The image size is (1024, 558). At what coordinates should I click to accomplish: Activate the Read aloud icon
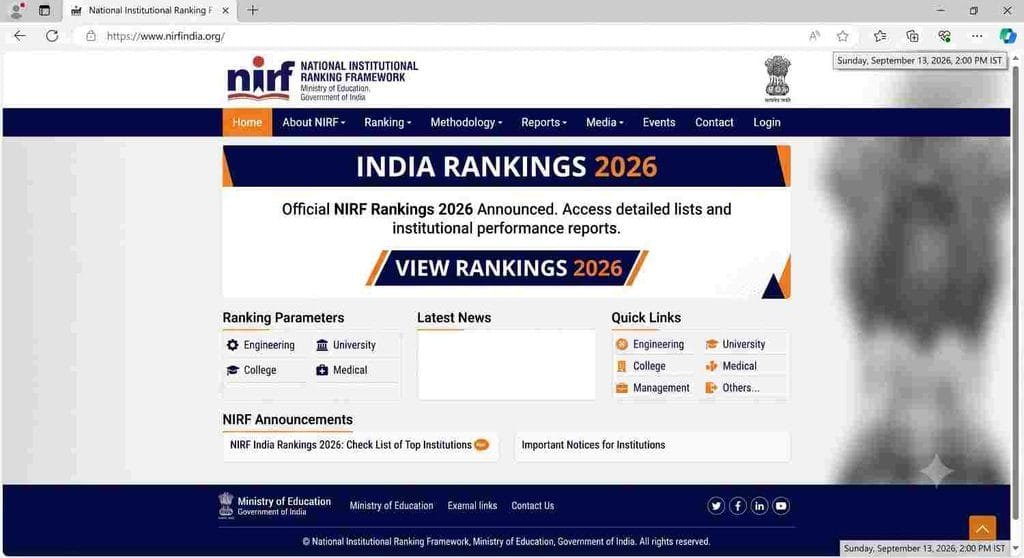[x=814, y=36]
